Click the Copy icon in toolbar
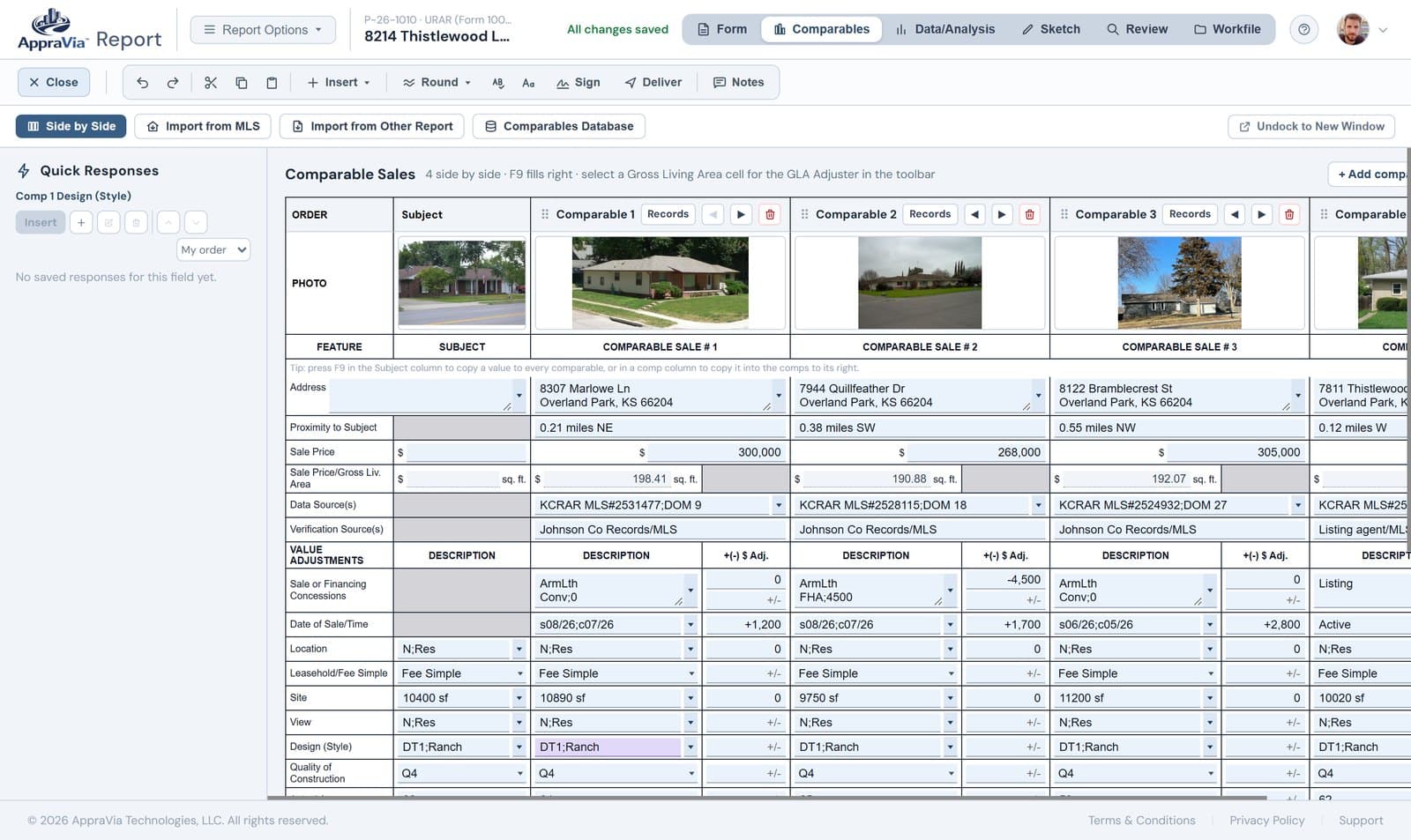 pos(241,82)
